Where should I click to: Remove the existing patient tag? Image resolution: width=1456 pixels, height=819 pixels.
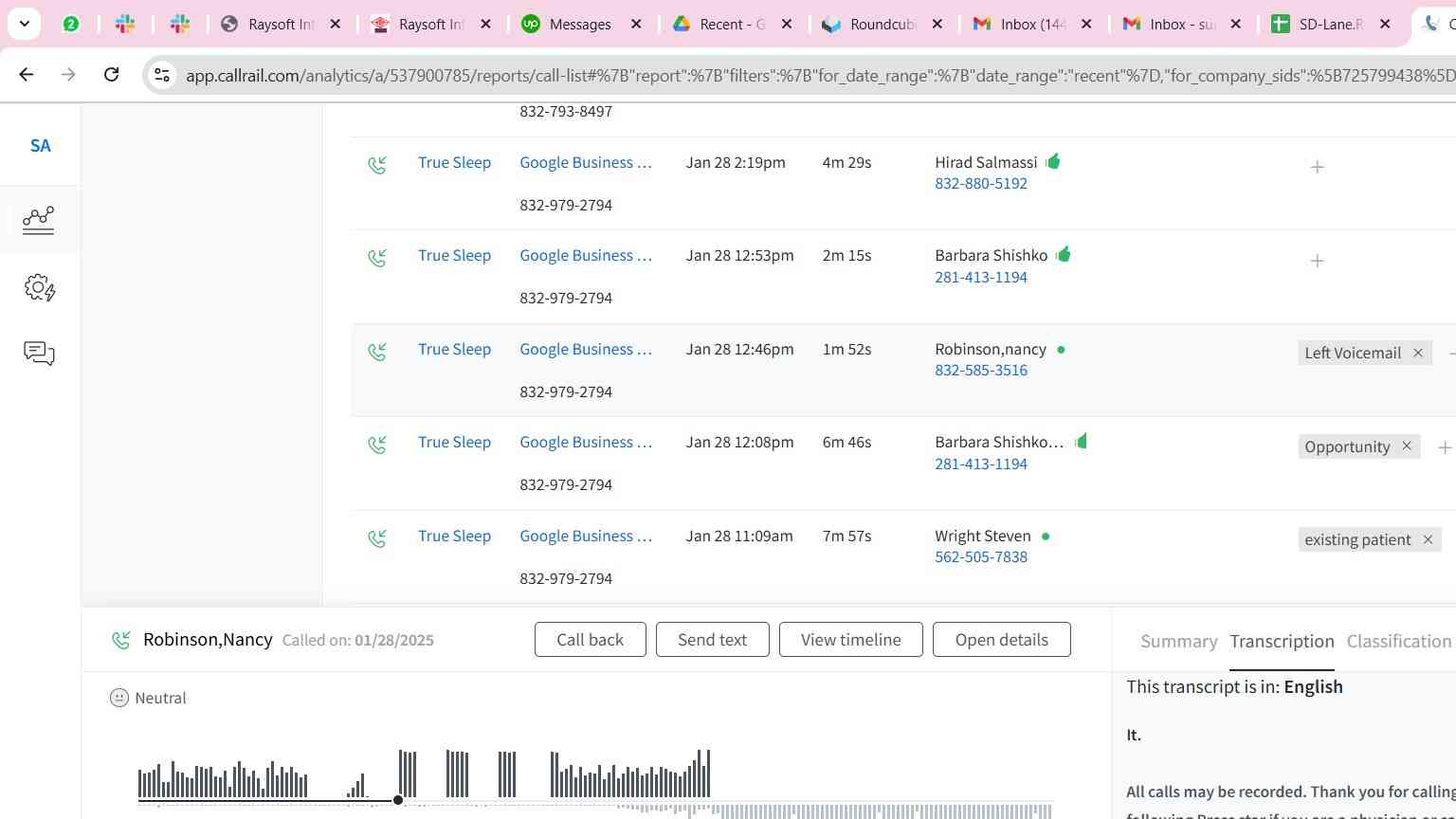pyautogui.click(x=1428, y=539)
